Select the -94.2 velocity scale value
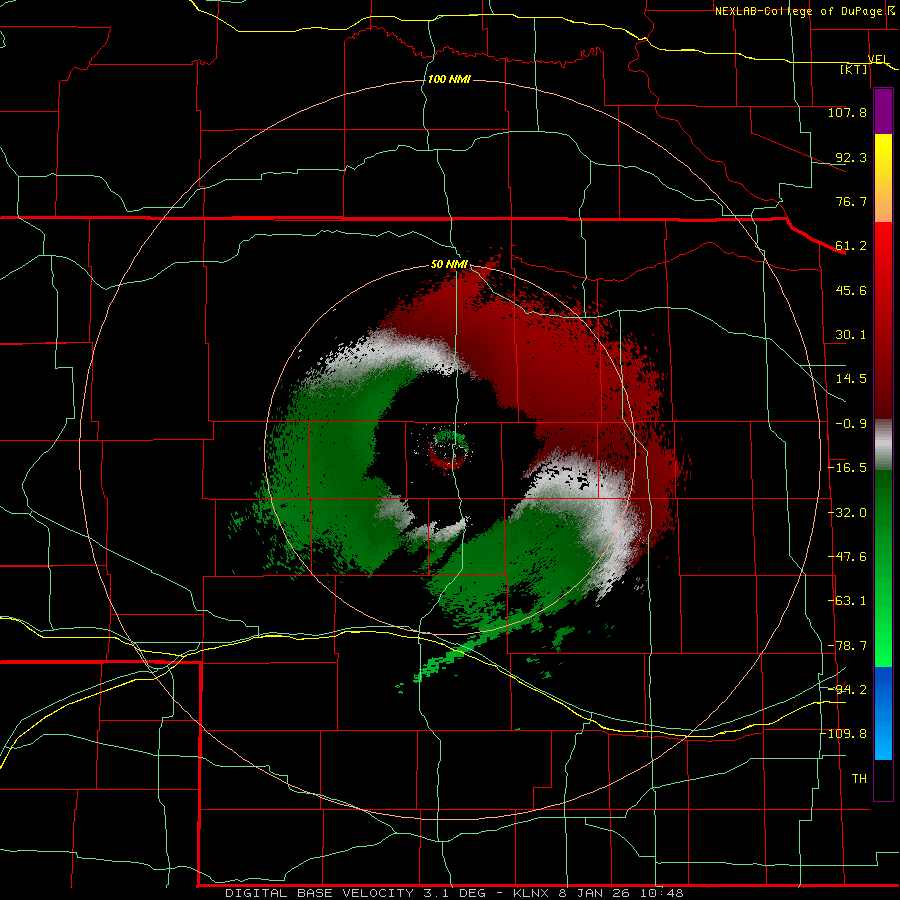 pyautogui.click(x=847, y=690)
